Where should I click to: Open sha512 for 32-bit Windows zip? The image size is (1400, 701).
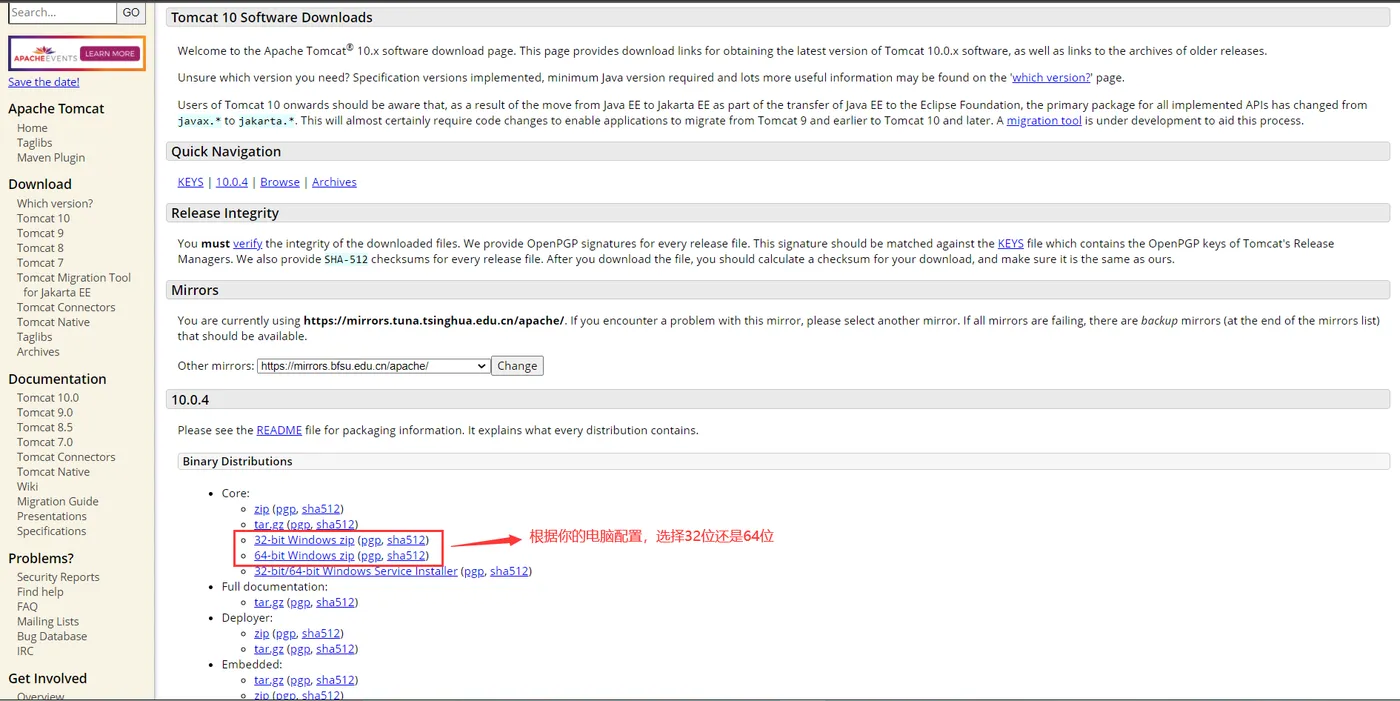[x=407, y=541]
